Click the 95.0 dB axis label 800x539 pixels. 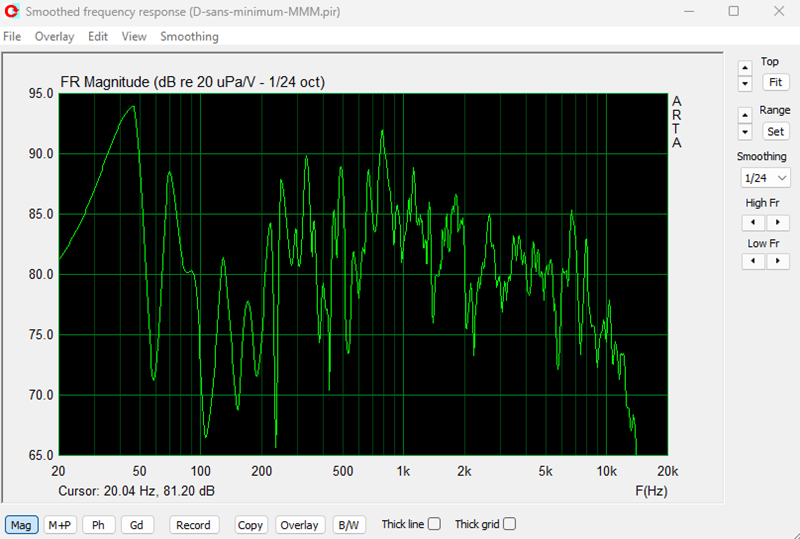click(41, 94)
